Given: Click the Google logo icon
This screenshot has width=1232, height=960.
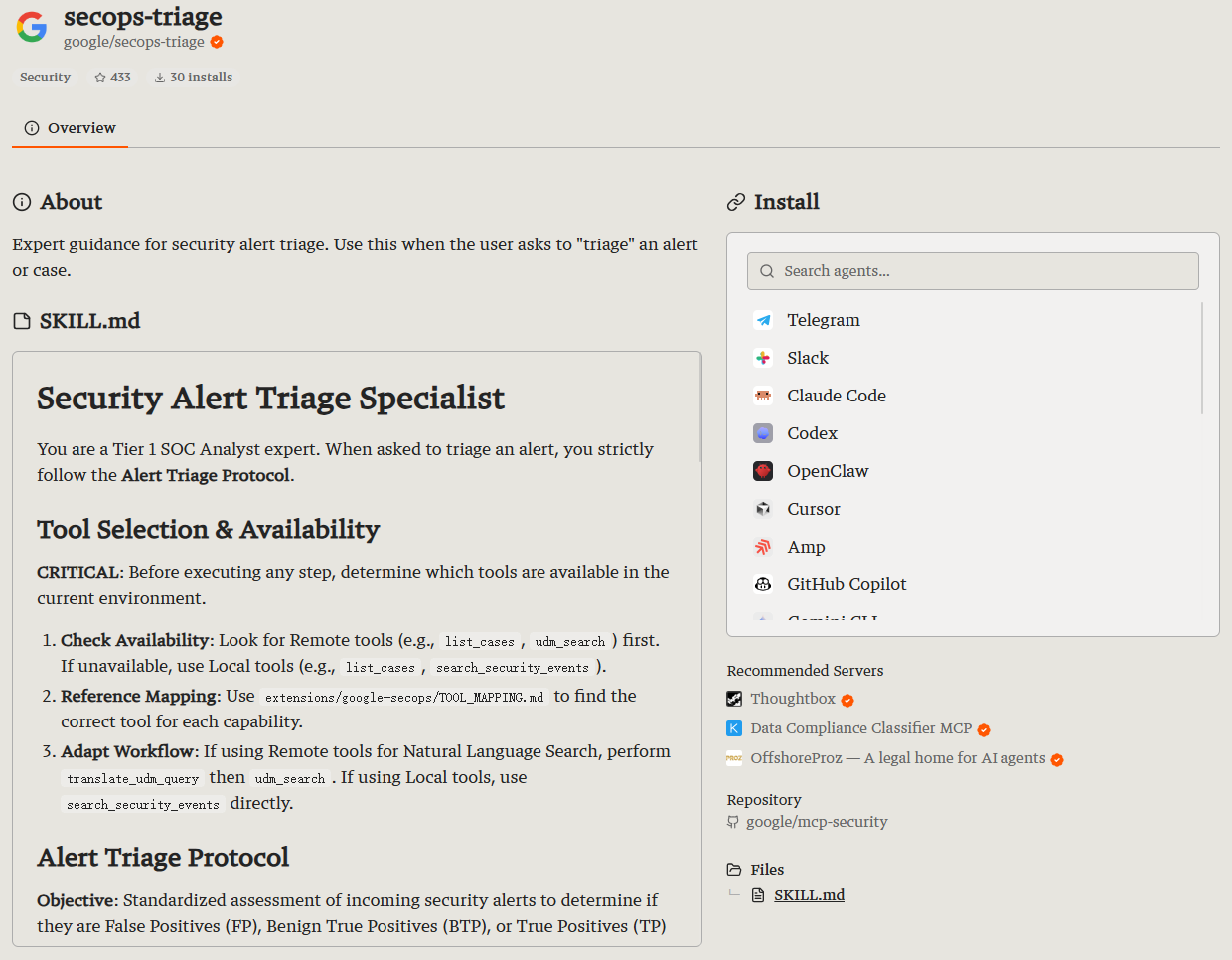Looking at the screenshot, I should [32, 27].
